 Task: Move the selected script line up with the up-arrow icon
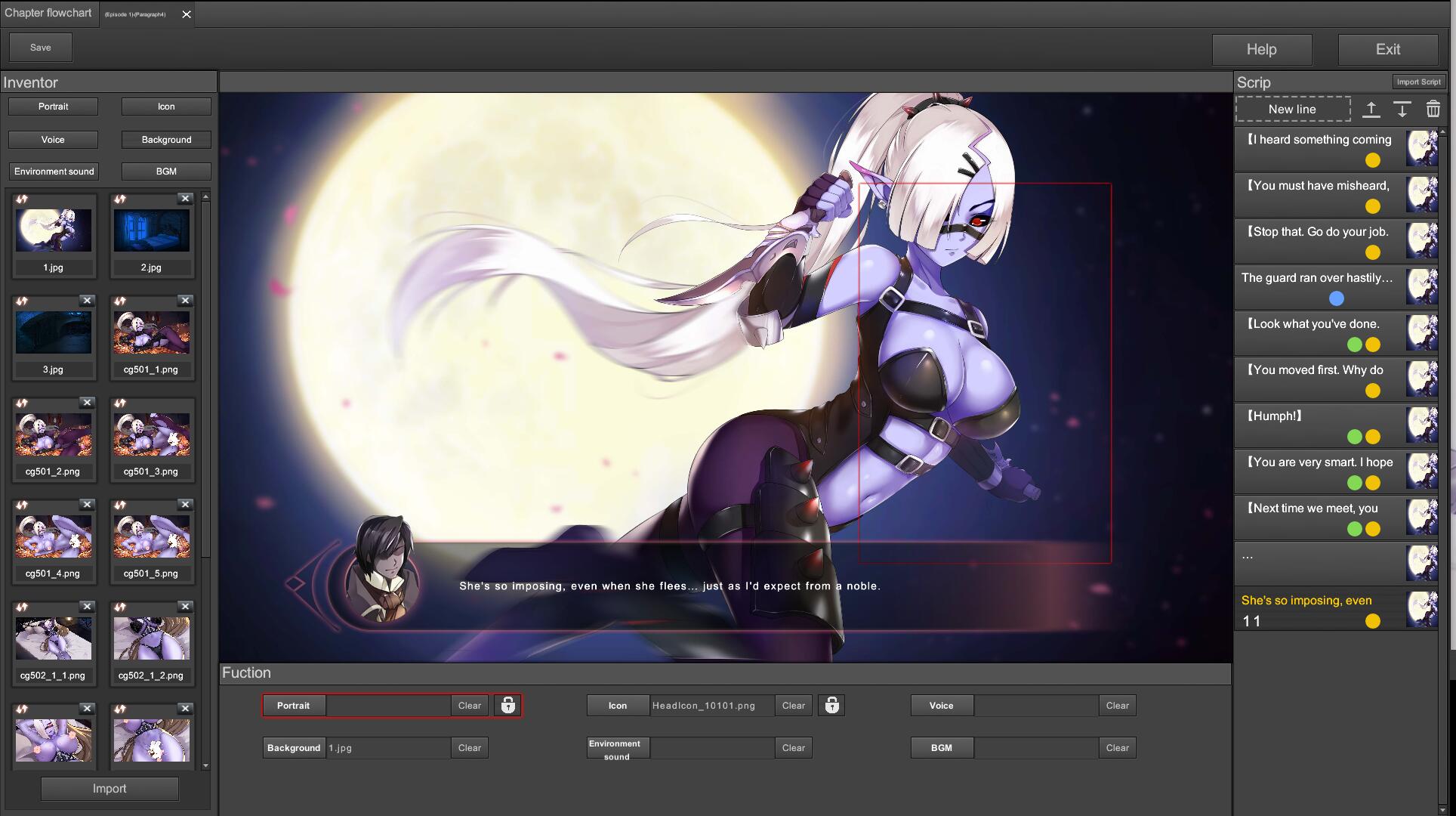pyautogui.click(x=1371, y=110)
